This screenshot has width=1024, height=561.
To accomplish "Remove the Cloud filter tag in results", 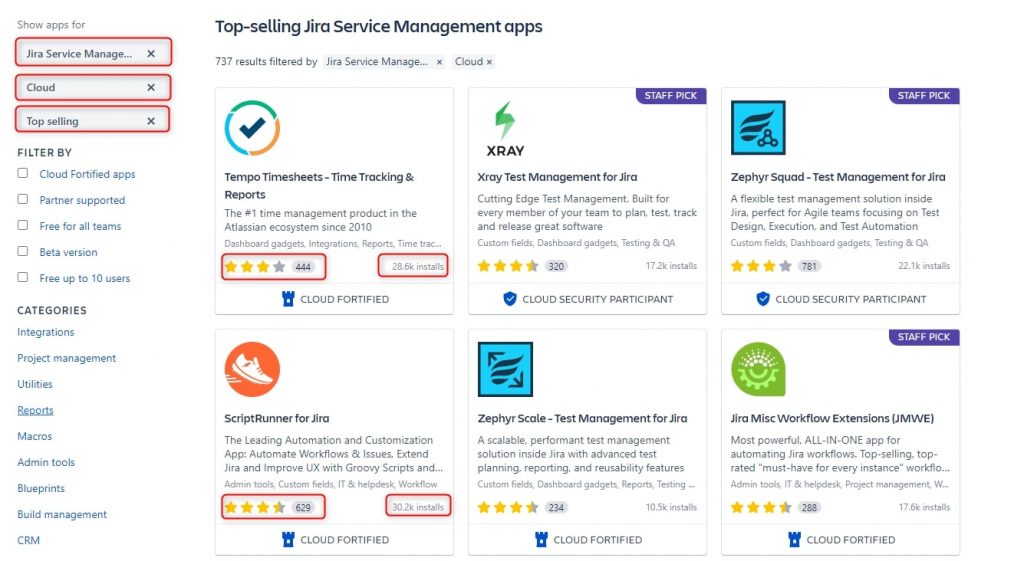I will 489,62.
